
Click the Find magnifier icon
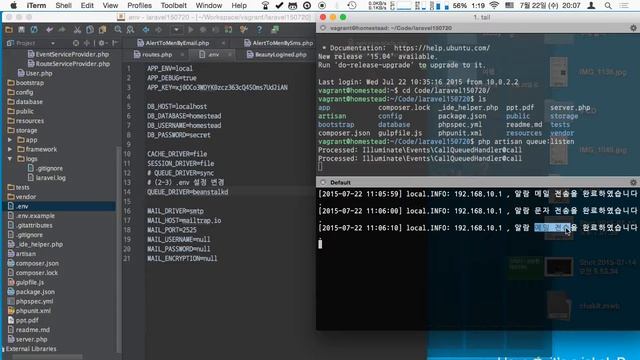pos(118,29)
